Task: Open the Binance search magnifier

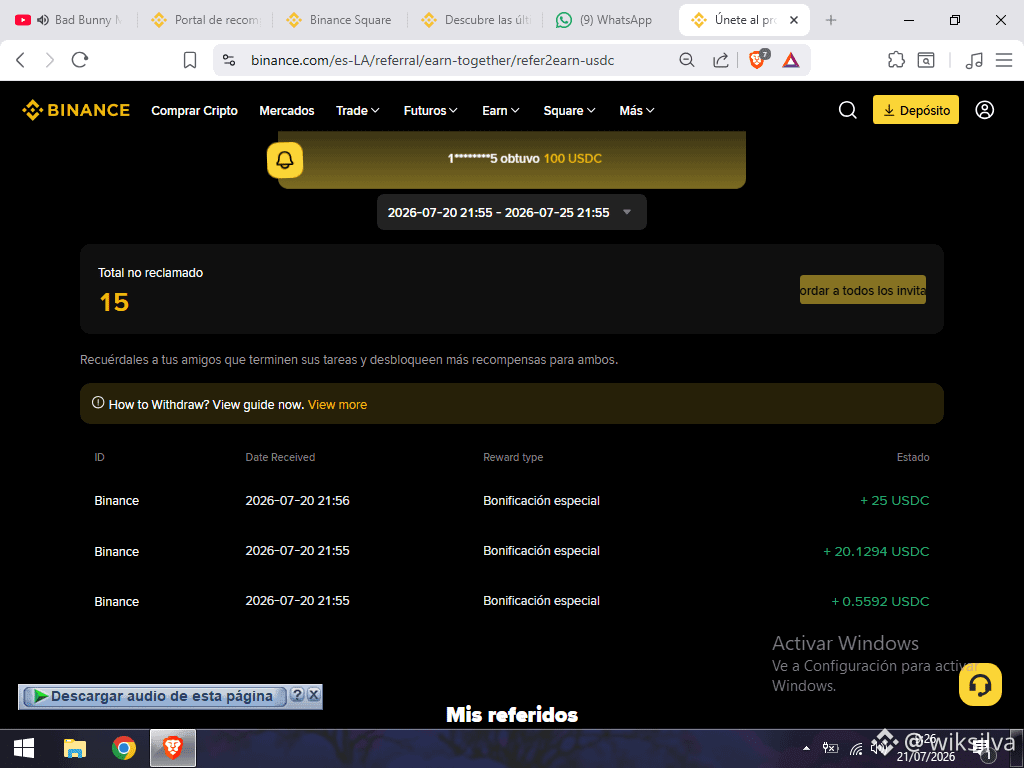Action: point(848,110)
